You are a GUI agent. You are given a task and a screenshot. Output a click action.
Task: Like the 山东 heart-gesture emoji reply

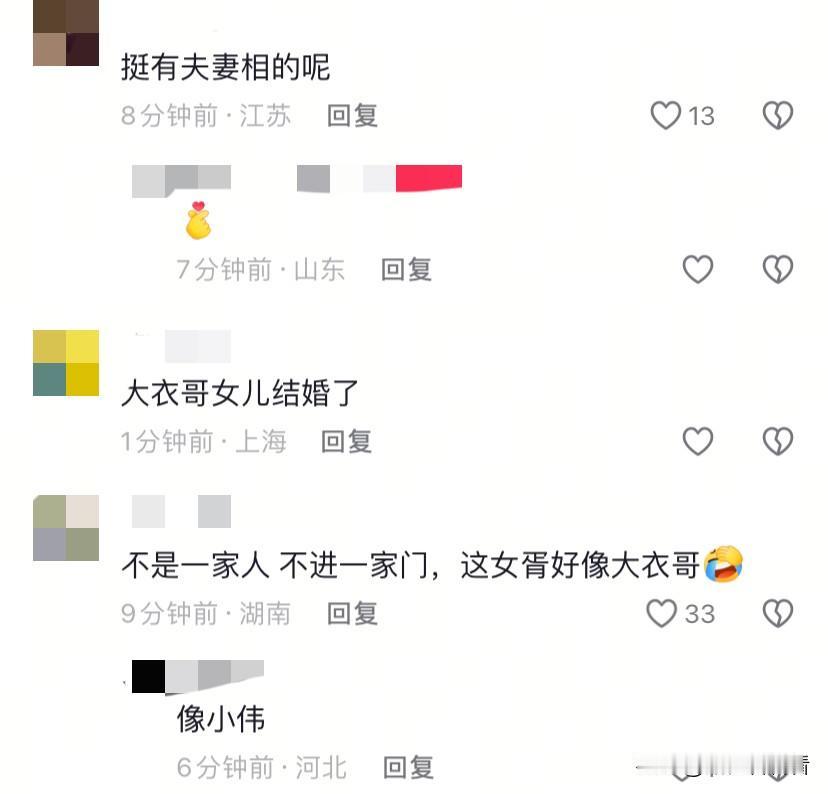point(698,269)
